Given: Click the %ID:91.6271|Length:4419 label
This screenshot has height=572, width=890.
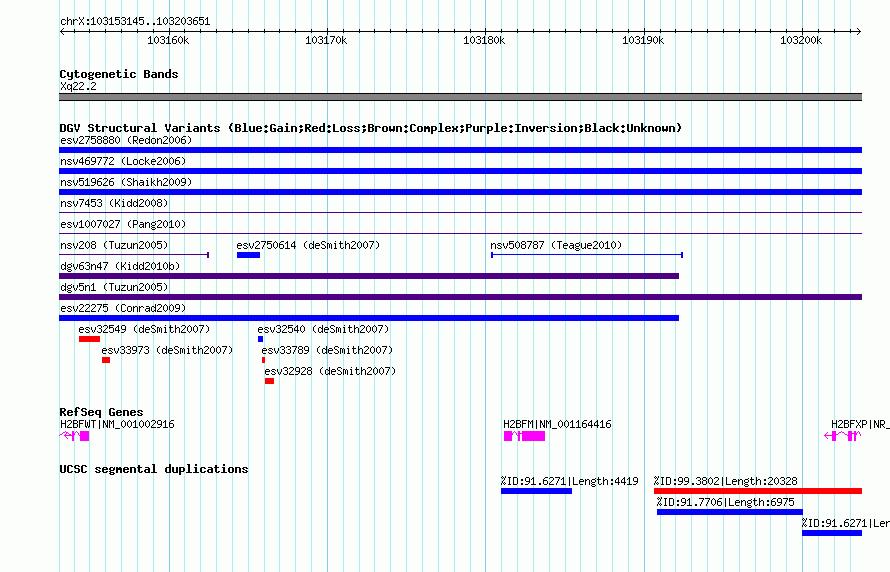Looking at the screenshot, I should tap(569, 481).
